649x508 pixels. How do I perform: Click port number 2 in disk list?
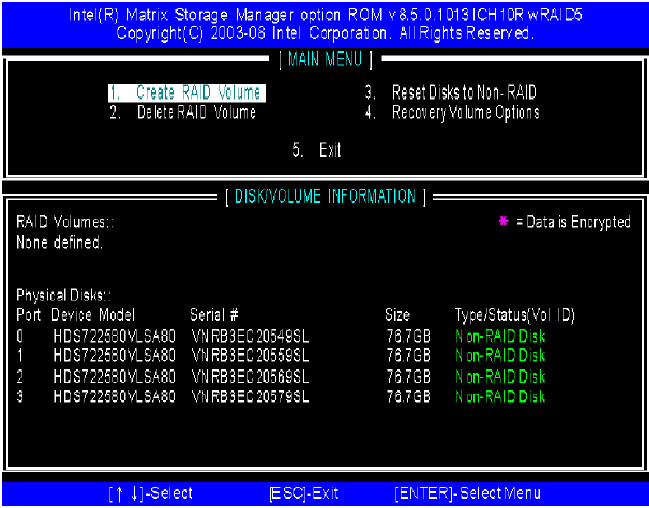19,377
